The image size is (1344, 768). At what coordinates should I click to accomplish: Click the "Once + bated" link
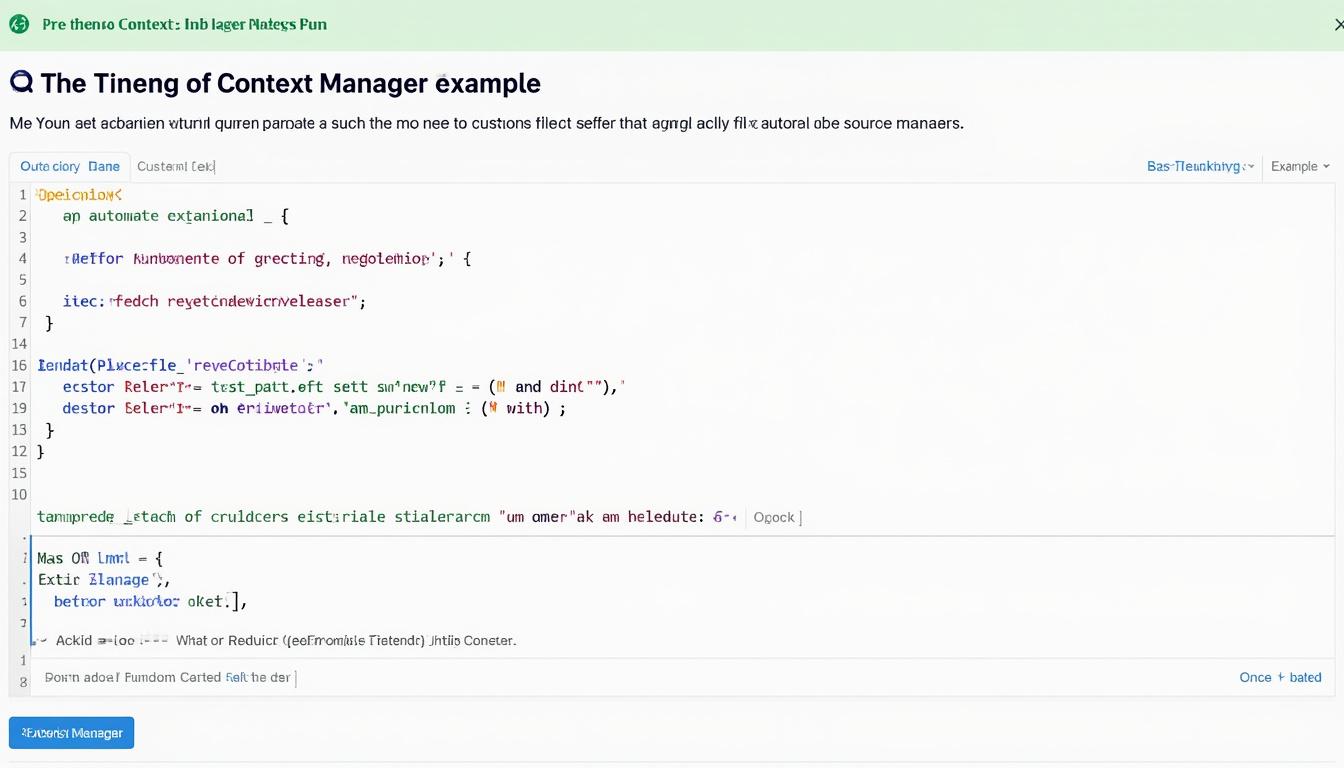1280,677
